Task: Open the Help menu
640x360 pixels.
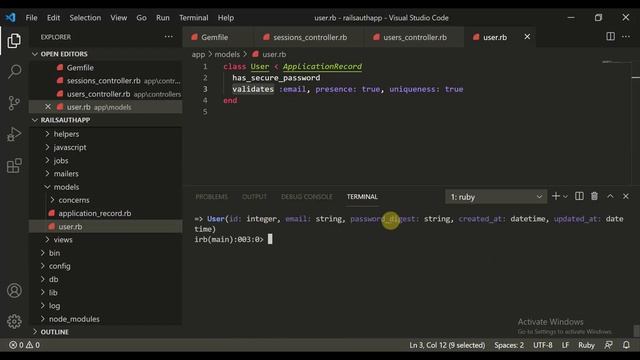Action: 225,18
